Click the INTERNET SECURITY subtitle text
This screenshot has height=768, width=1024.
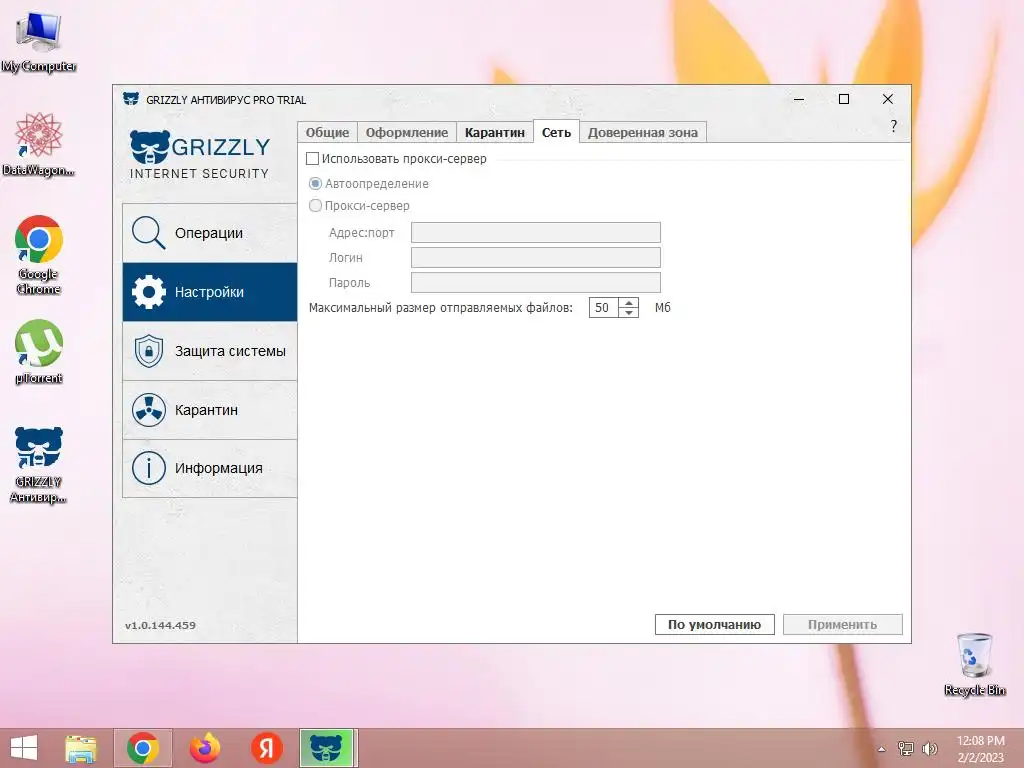click(x=199, y=174)
